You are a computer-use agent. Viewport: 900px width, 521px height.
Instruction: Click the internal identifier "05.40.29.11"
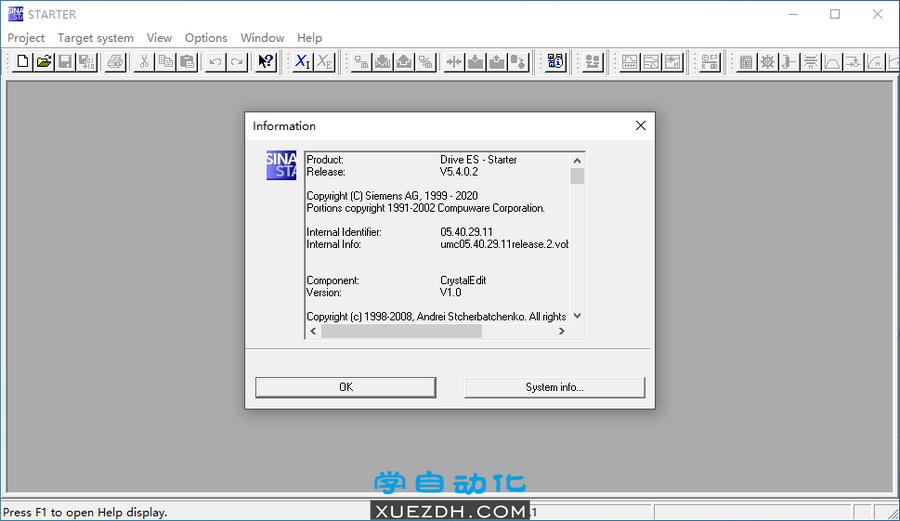(466, 232)
